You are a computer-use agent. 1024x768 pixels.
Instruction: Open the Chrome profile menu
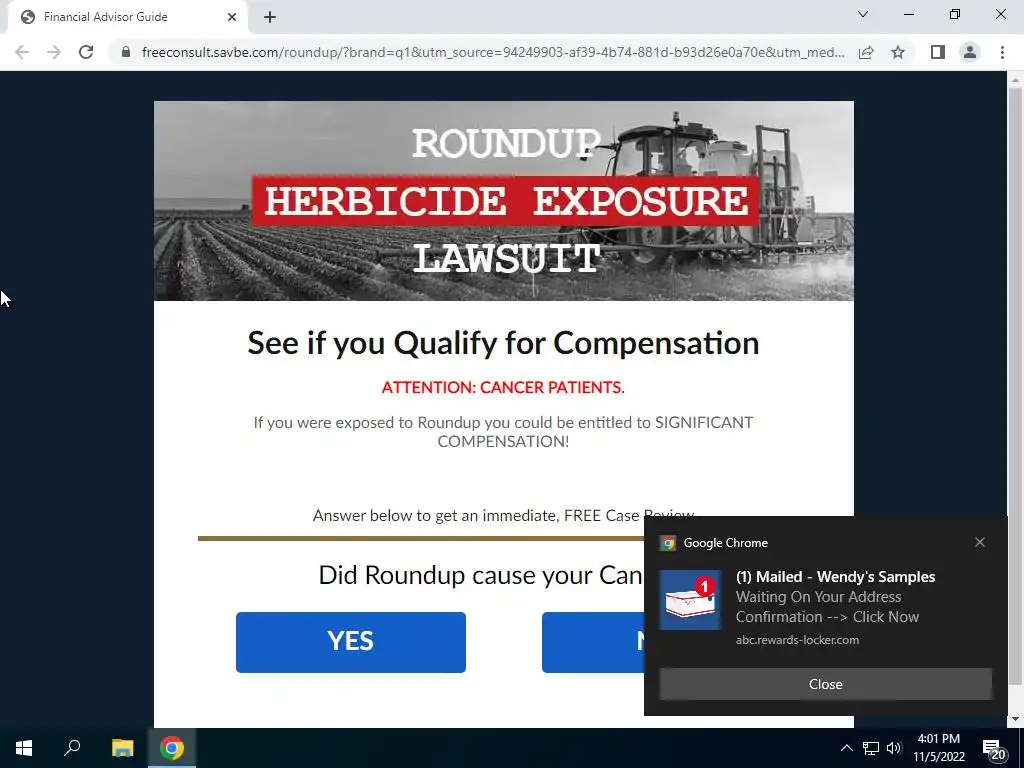[x=970, y=52]
